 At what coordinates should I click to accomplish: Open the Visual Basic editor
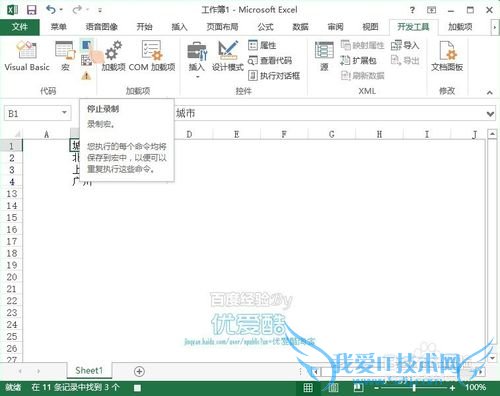tap(27, 56)
